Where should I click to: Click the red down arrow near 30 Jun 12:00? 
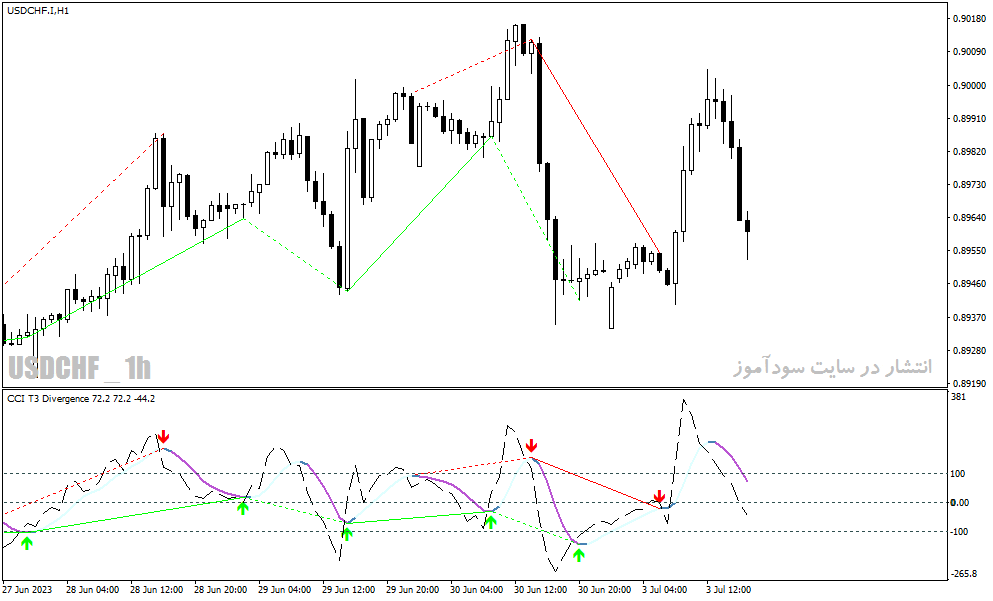[x=531, y=445]
